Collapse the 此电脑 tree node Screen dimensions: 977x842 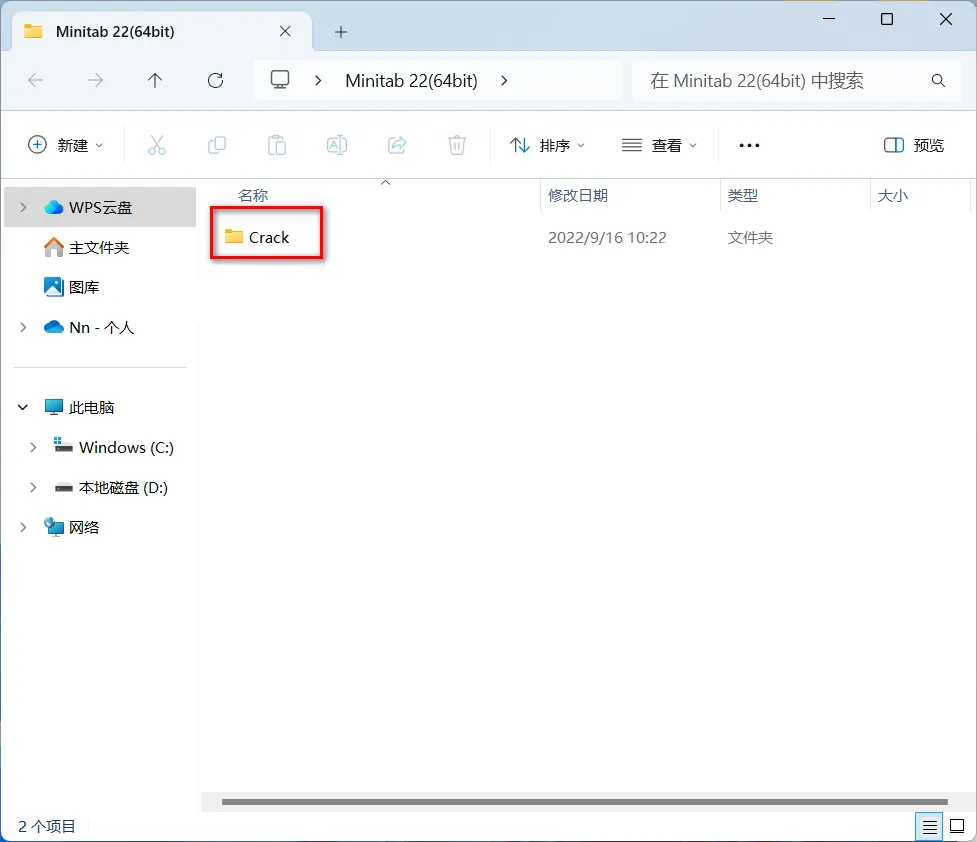pyautogui.click(x=23, y=407)
